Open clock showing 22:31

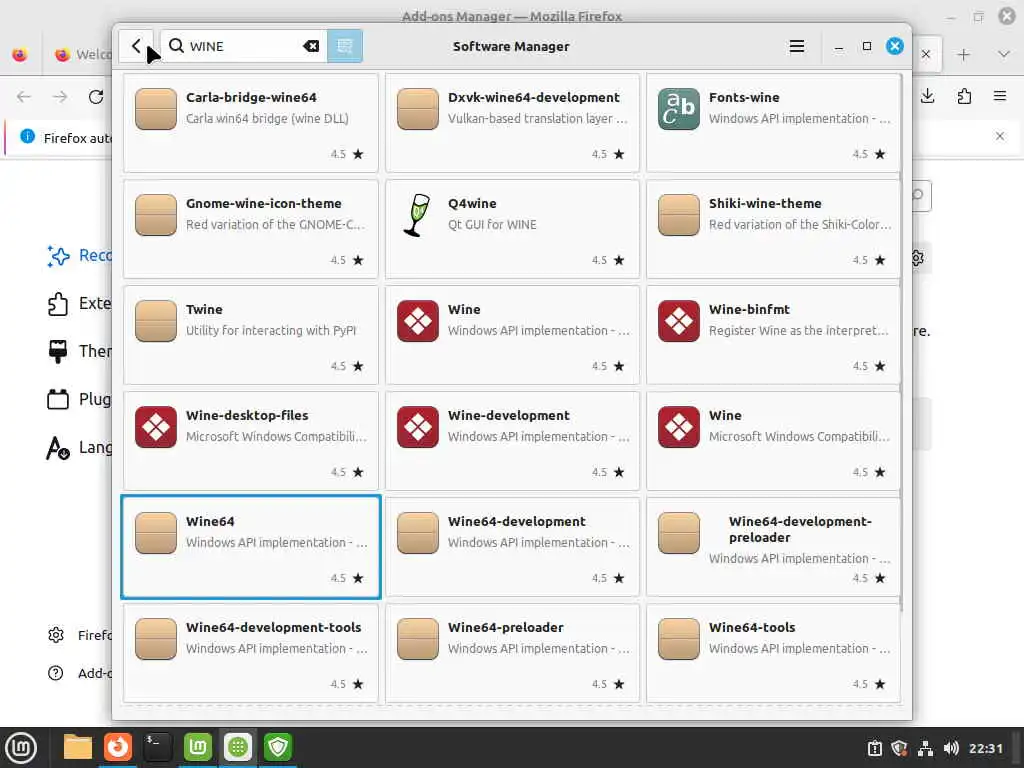pos(985,748)
